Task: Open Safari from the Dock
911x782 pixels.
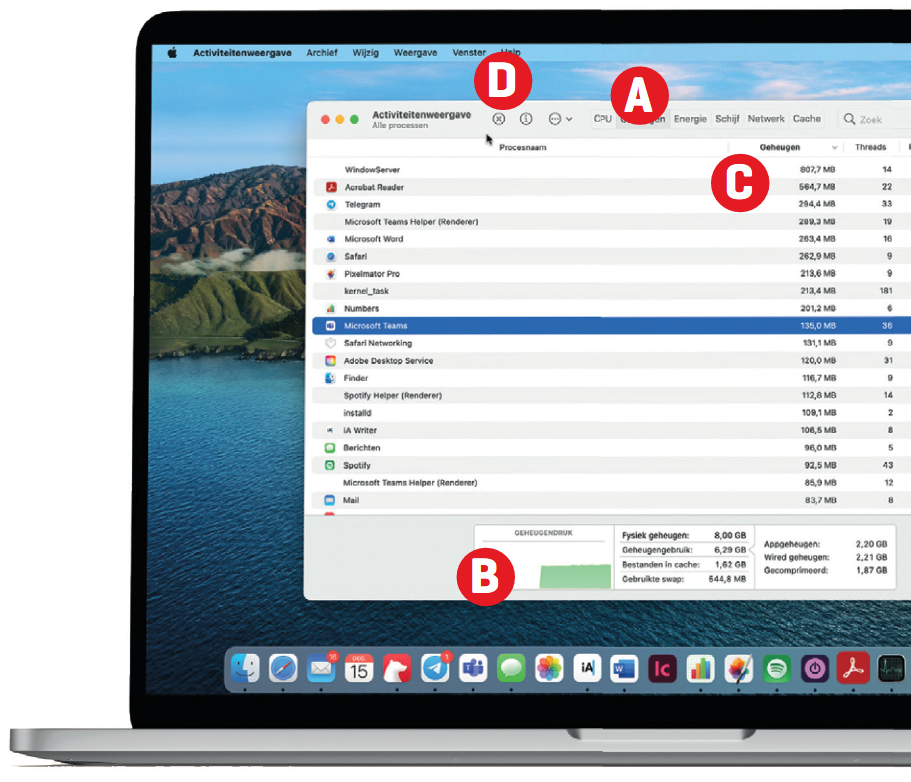Action: [x=283, y=668]
